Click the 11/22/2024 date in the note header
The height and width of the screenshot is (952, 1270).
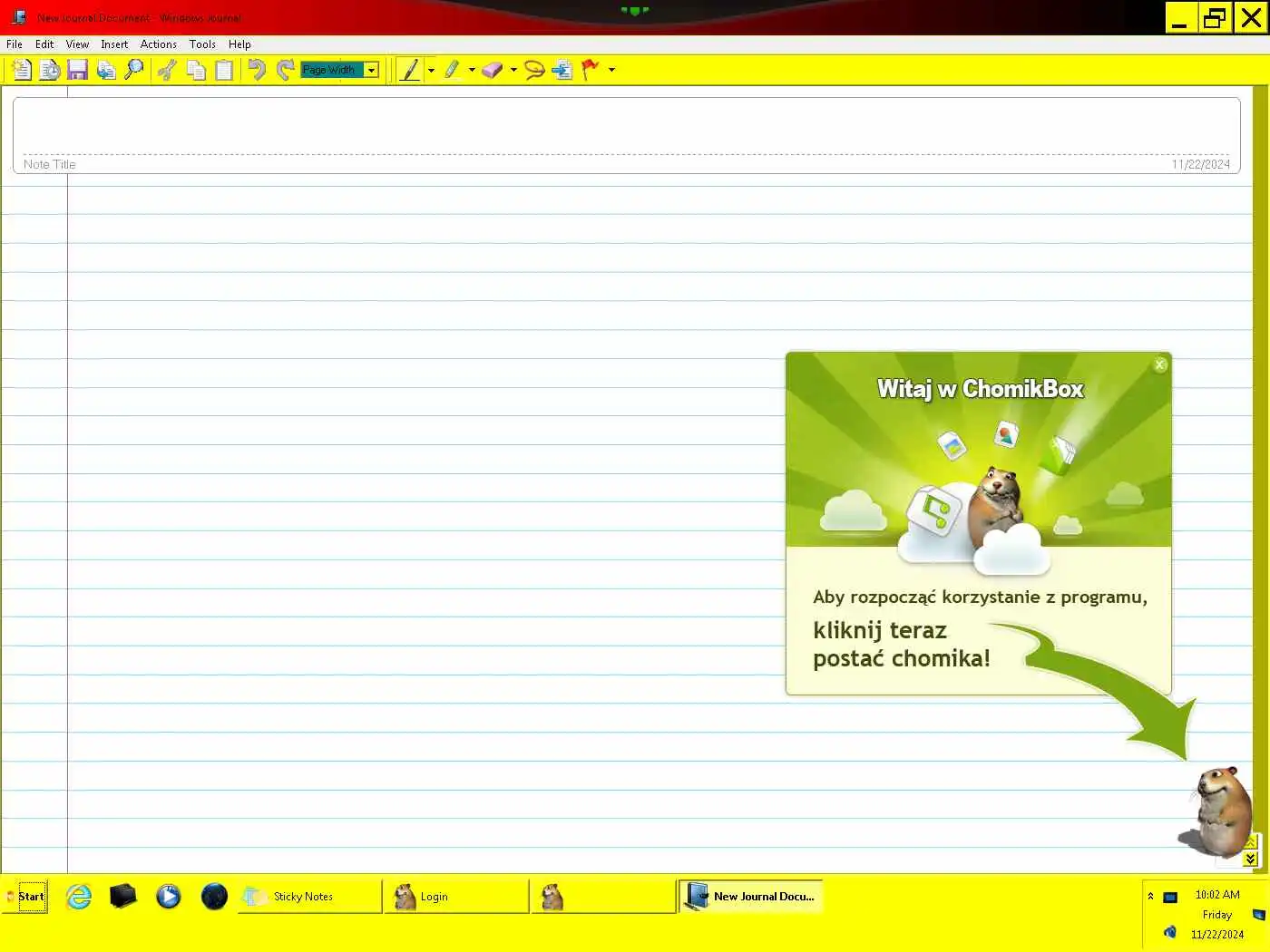click(x=1200, y=164)
